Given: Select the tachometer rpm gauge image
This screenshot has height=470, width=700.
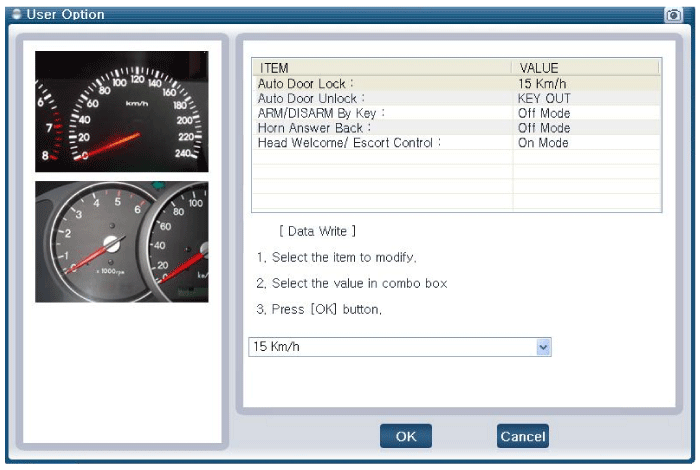Looking at the screenshot, I should (122, 242).
